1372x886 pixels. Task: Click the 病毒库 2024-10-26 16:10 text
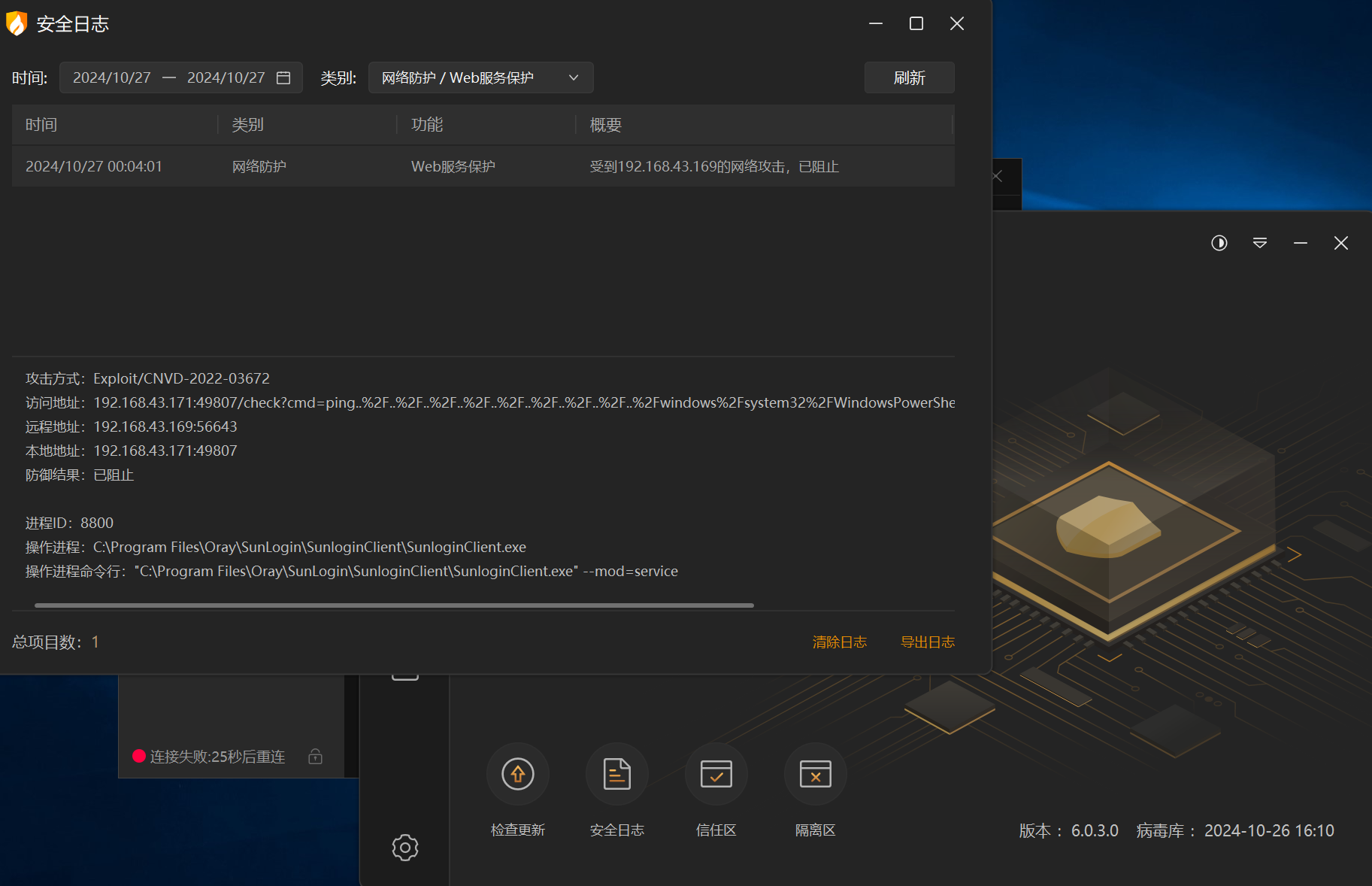click(1235, 830)
